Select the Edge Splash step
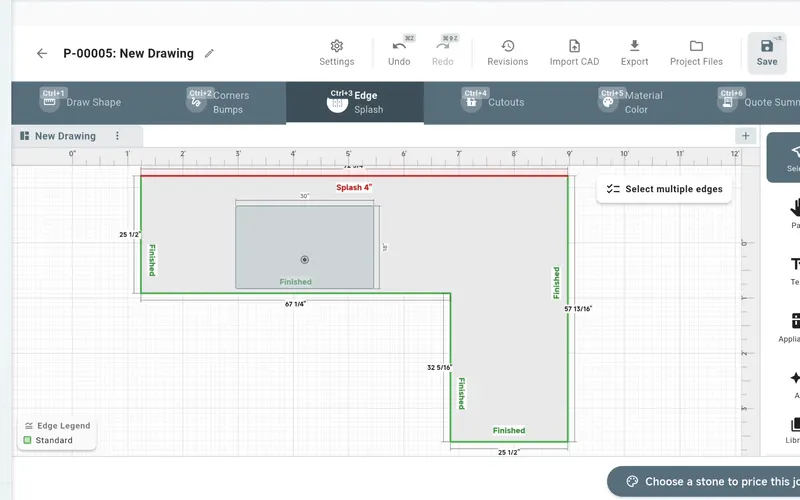Image resolution: width=800 pixels, height=500 pixels. (x=355, y=102)
